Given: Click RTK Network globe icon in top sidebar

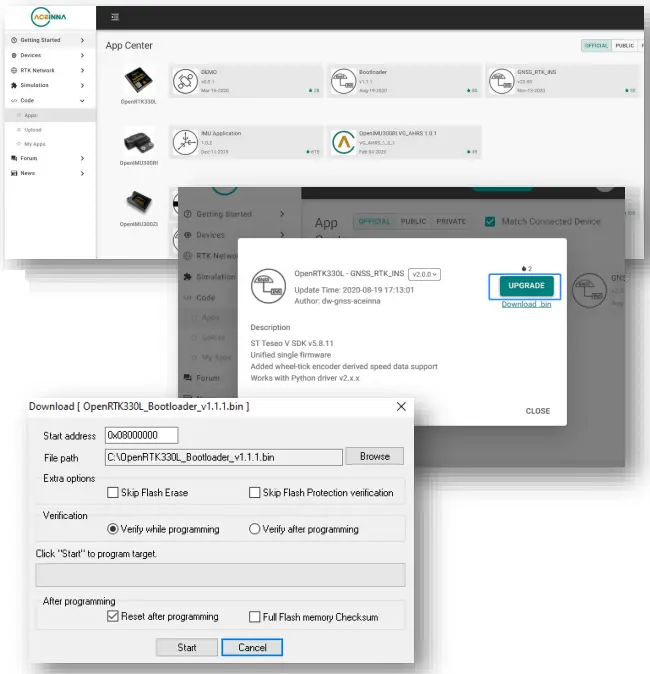Looking at the screenshot, I should pyautogui.click(x=14, y=70).
